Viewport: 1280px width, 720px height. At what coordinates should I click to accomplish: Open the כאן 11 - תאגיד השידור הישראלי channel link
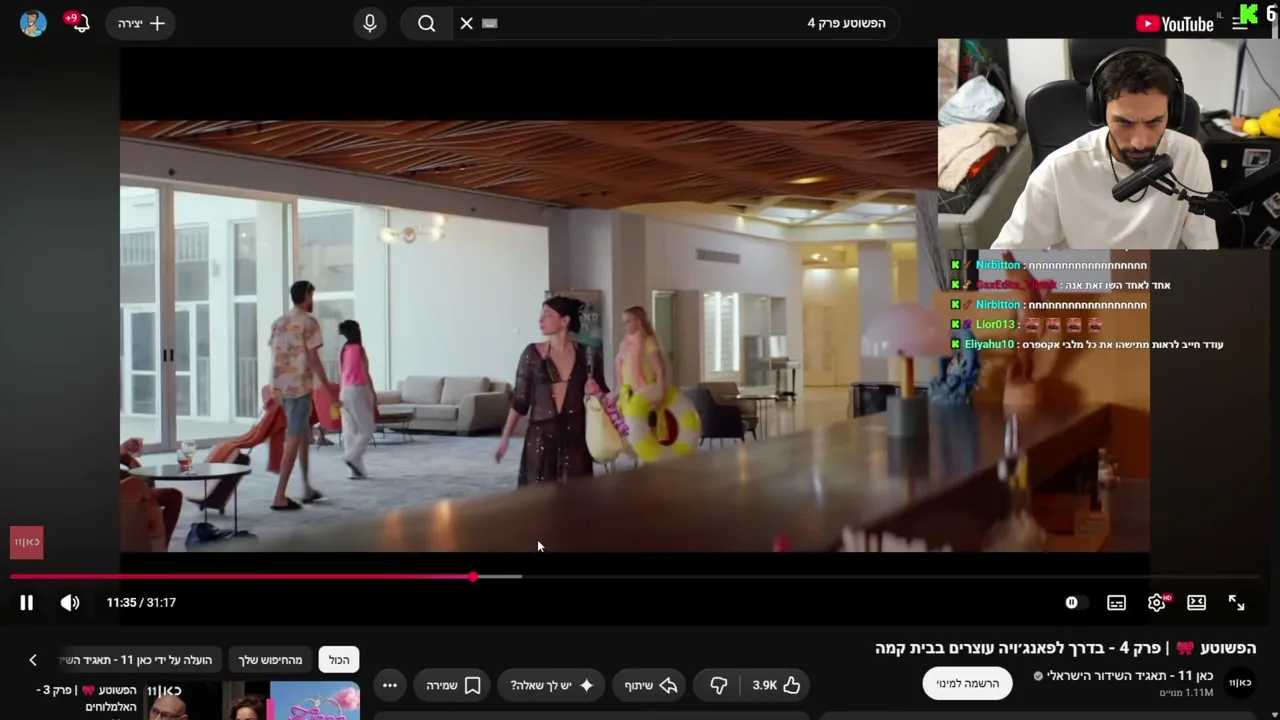point(1129,676)
